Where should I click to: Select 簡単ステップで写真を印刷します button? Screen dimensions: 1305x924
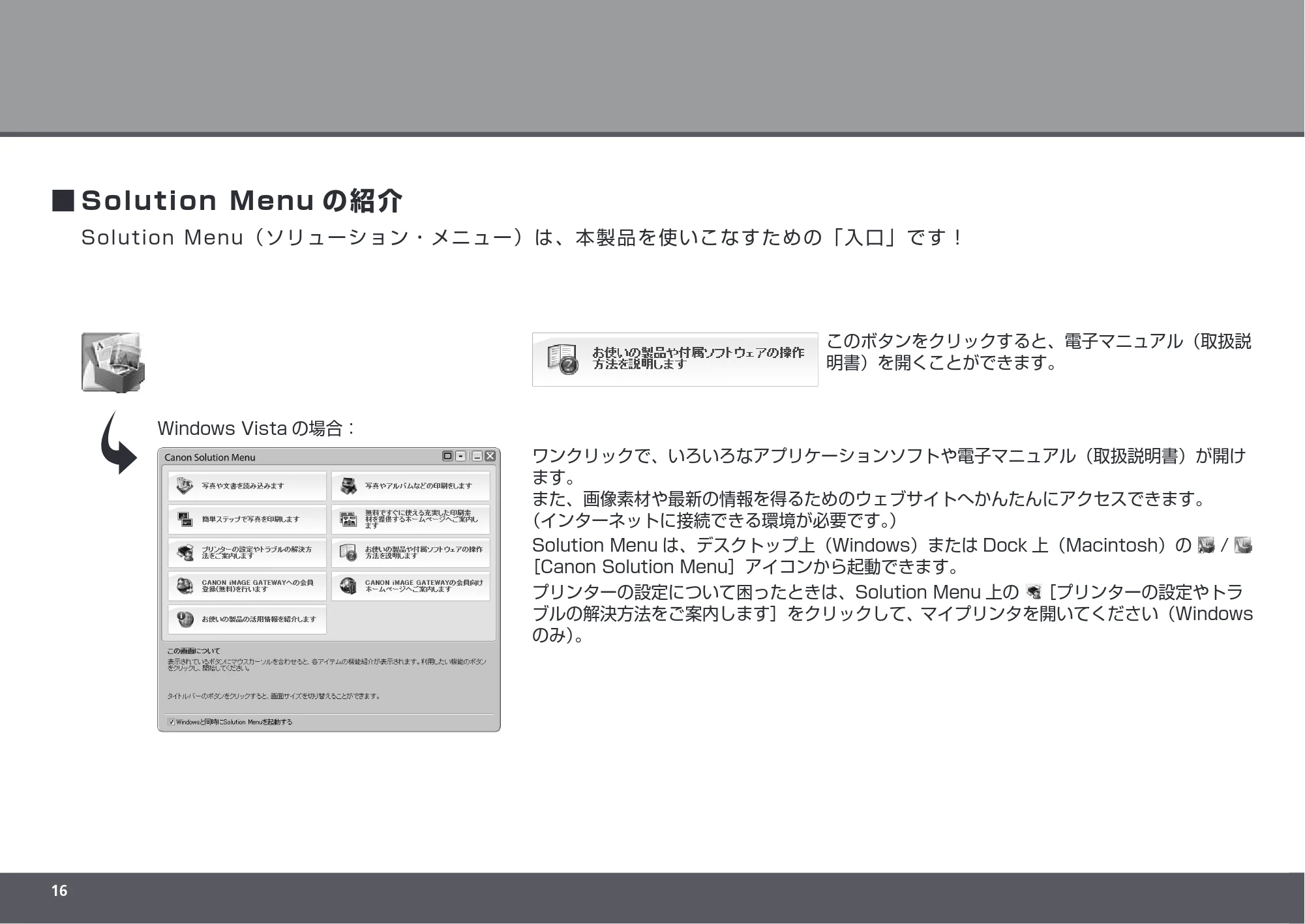[247, 520]
